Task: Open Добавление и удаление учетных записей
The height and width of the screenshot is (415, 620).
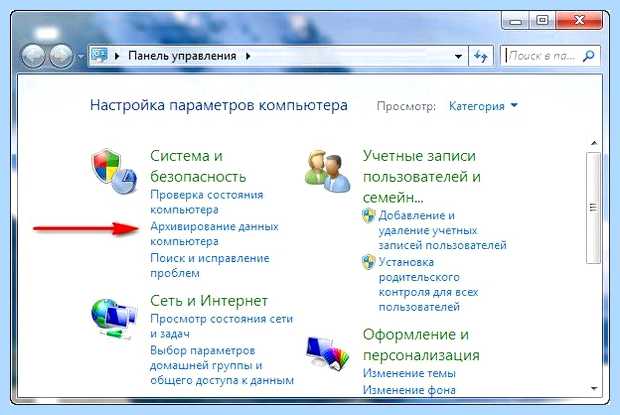Action: (x=442, y=230)
